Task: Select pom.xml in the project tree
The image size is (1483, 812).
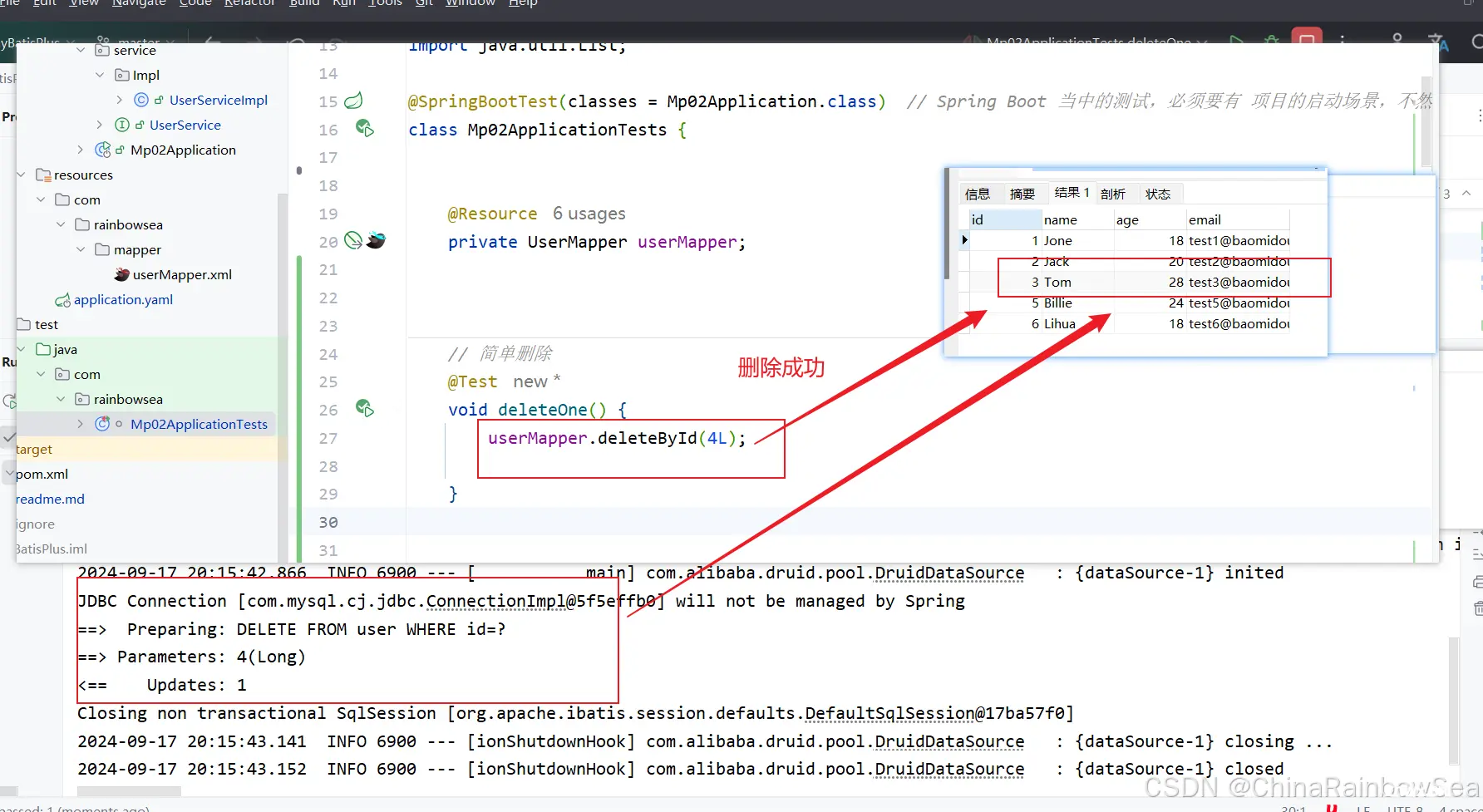Action: 42,474
